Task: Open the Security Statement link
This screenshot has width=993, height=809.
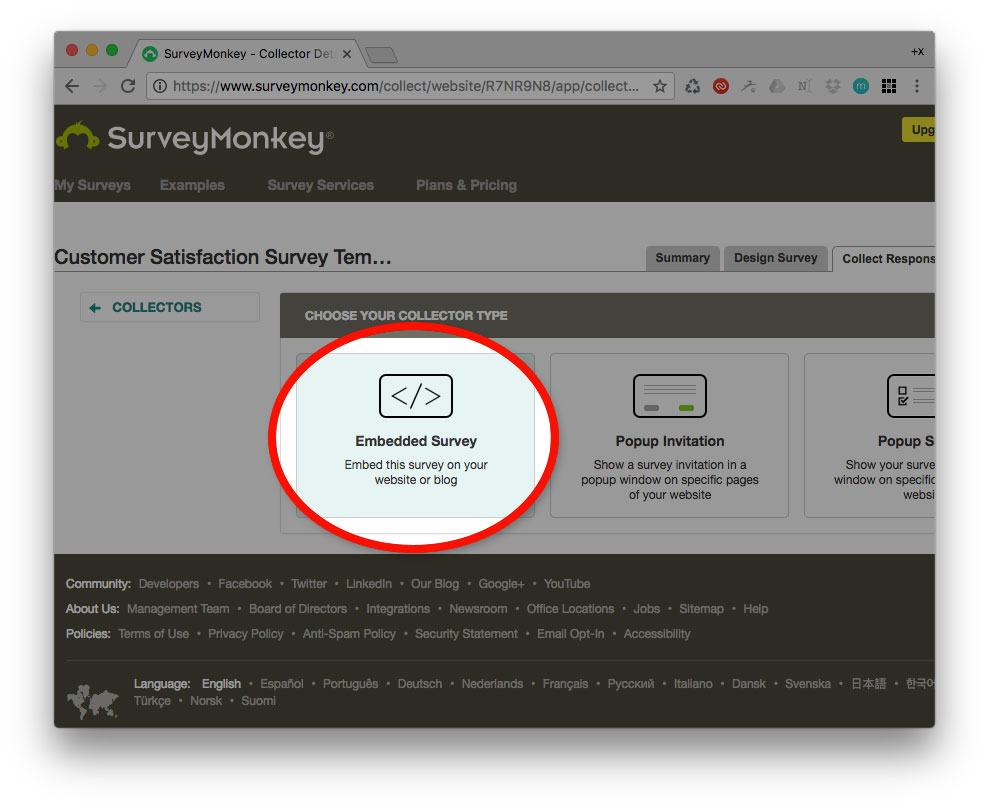Action: (x=466, y=634)
